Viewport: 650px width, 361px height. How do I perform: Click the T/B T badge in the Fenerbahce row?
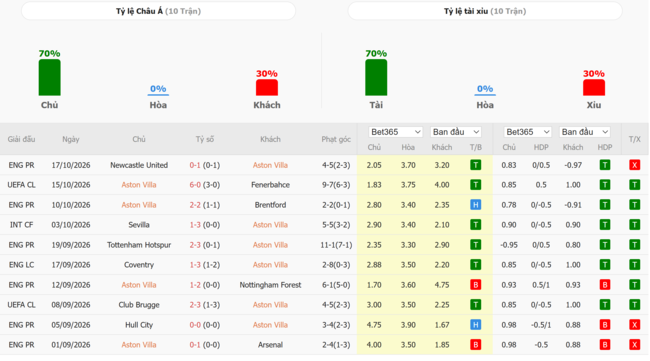click(x=475, y=185)
